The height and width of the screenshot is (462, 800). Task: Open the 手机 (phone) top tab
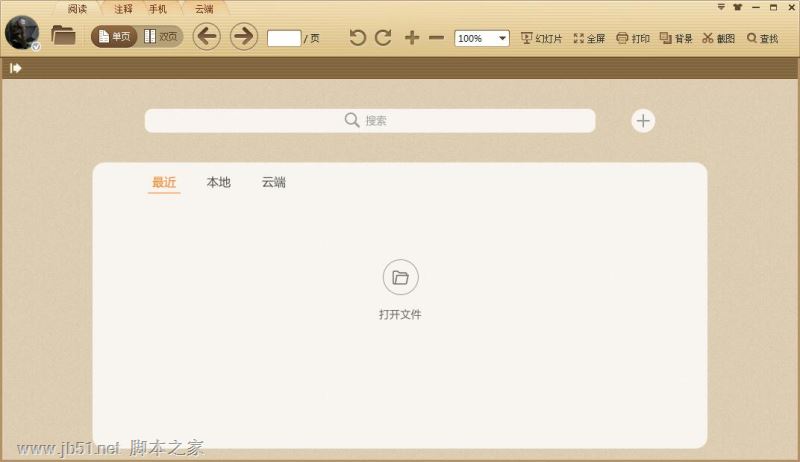point(158,9)
